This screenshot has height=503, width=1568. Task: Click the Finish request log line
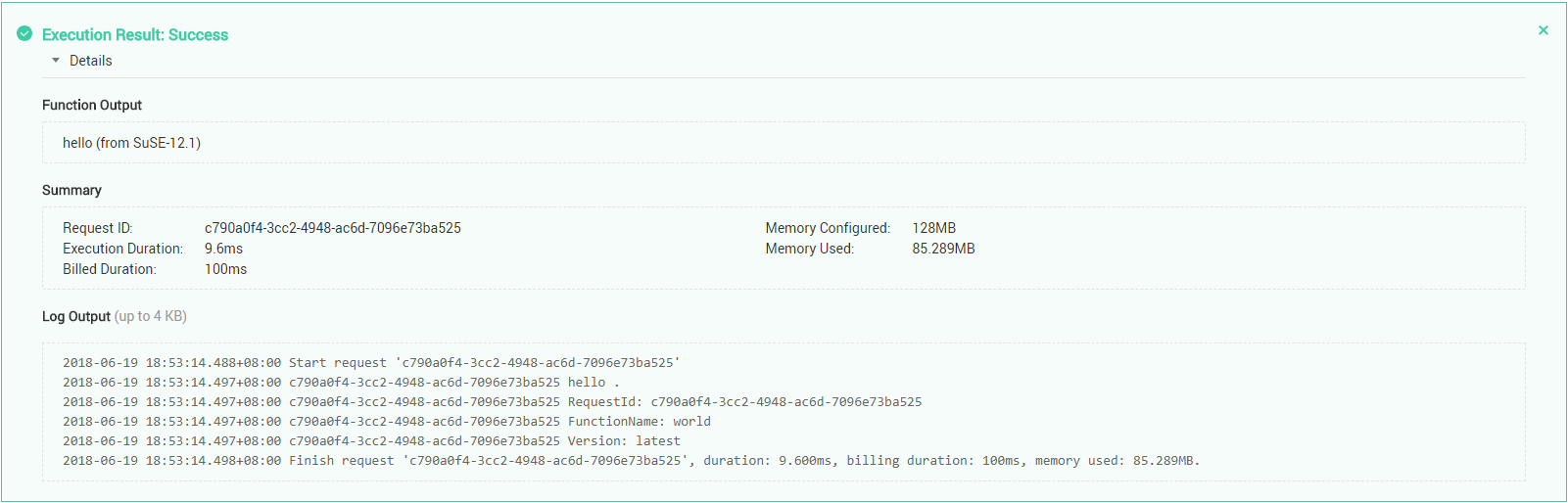point(631,461)
